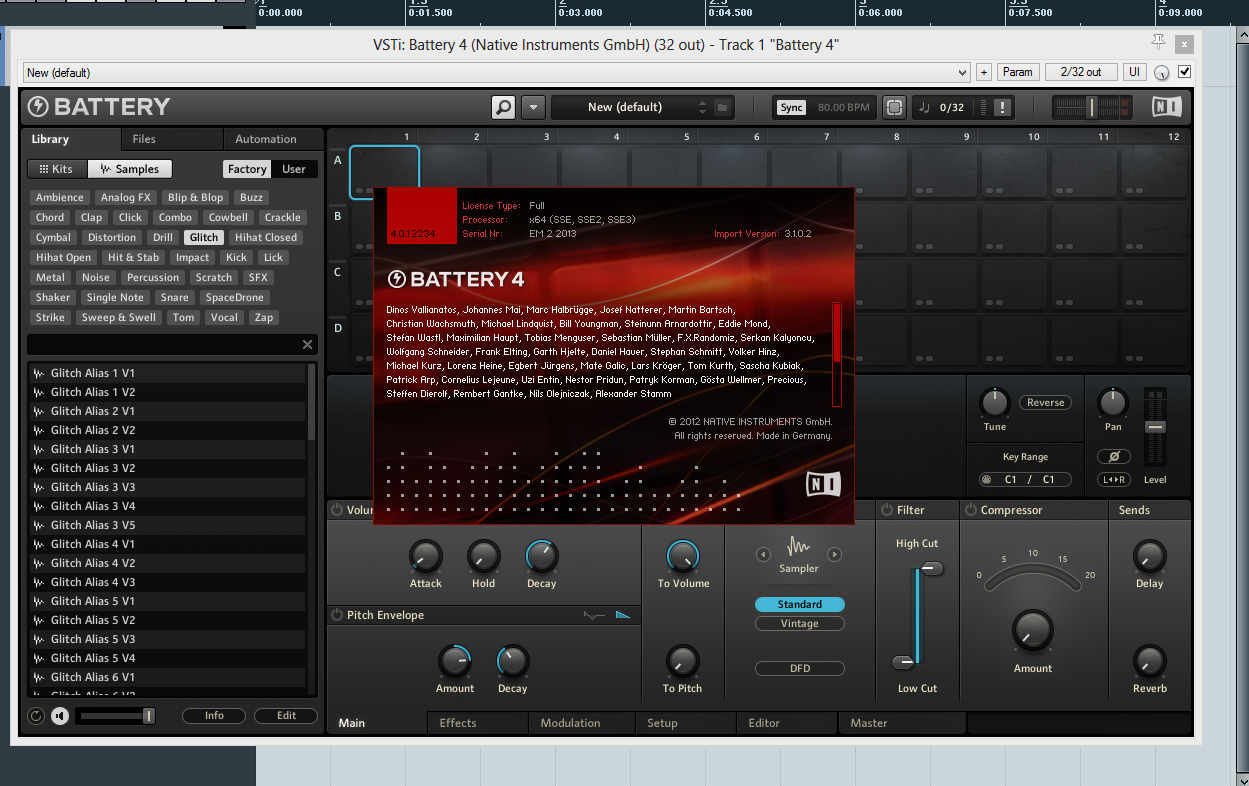Click the magnifier browser button in Battery header
This screenshot has width=1249, height=786.
[x=504, y=107]
